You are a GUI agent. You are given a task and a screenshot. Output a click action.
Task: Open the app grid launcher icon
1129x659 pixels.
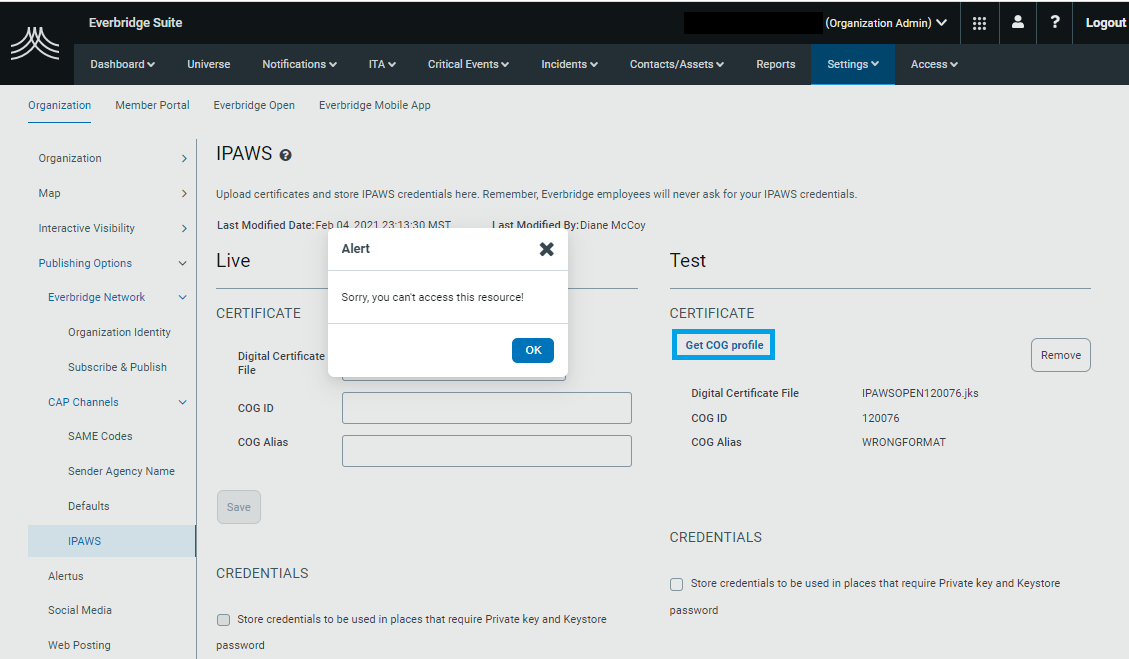[979, 23]
